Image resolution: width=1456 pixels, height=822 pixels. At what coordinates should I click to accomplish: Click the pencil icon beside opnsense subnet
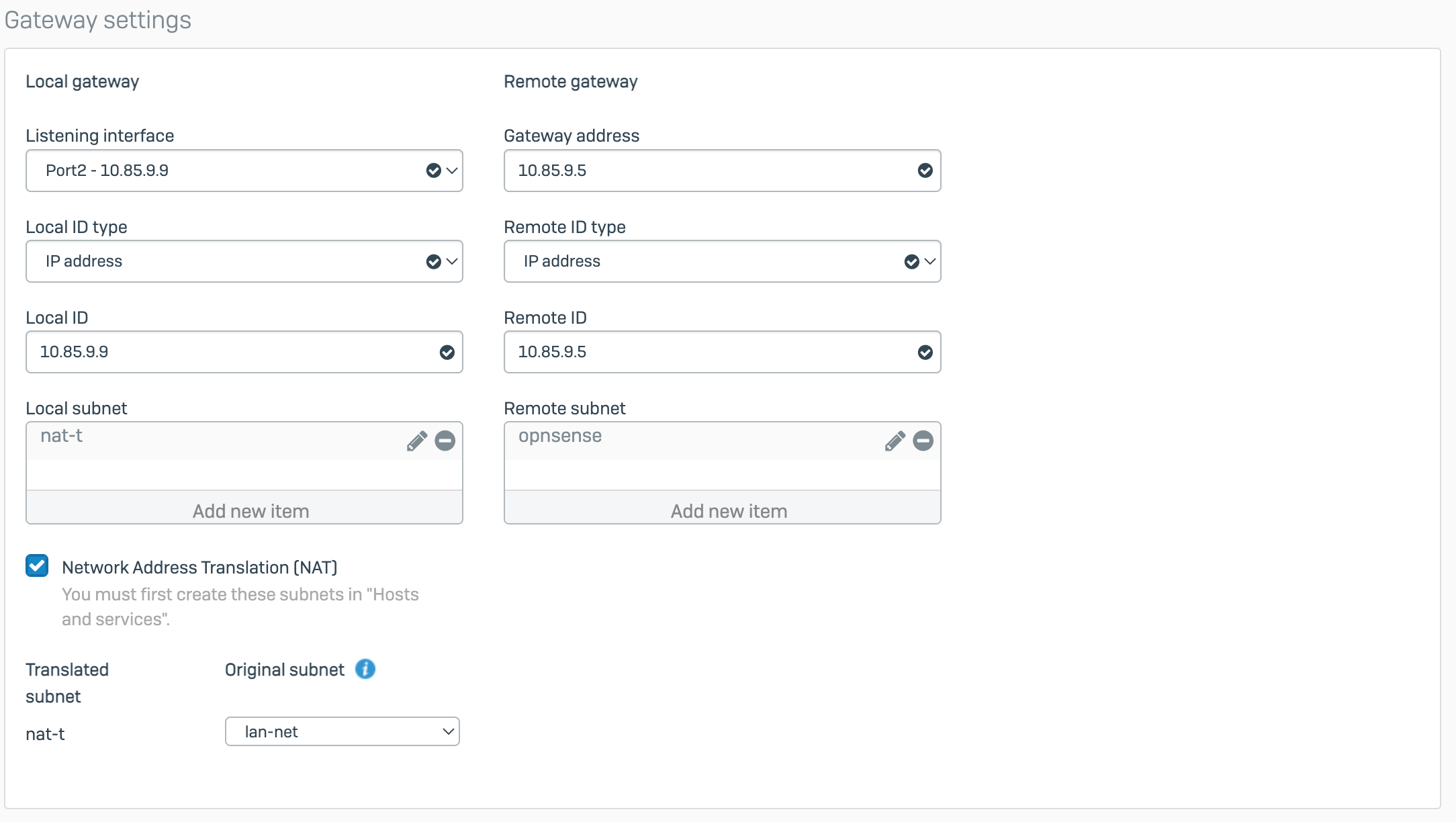[895, 441]
